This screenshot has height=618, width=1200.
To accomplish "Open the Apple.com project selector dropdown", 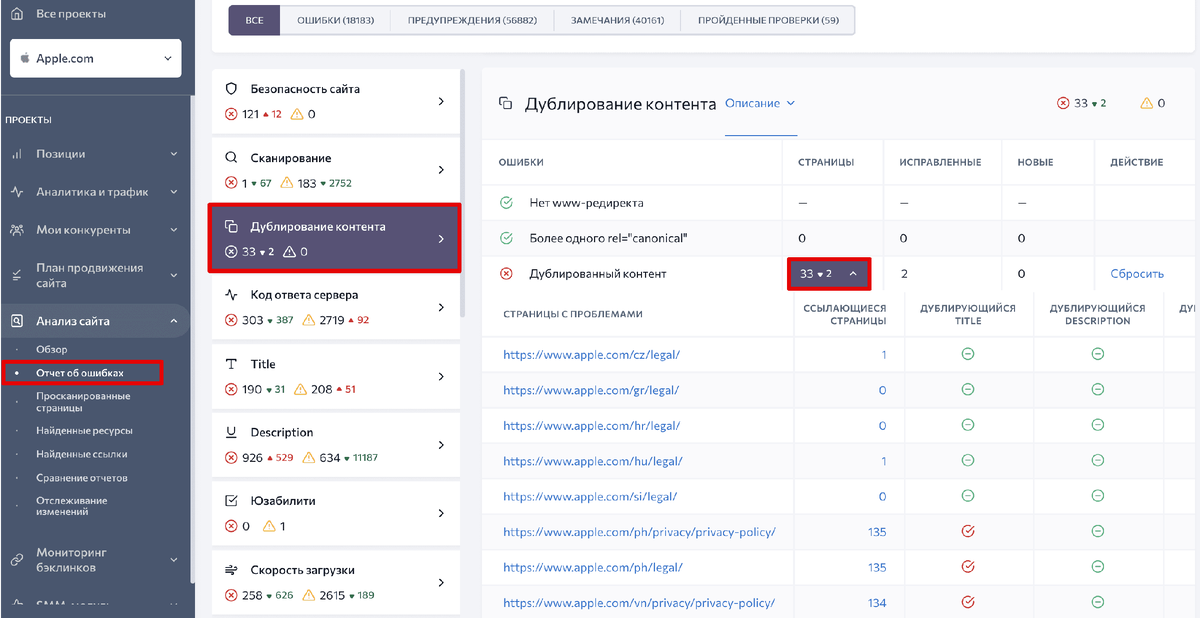I will point(96,59).
